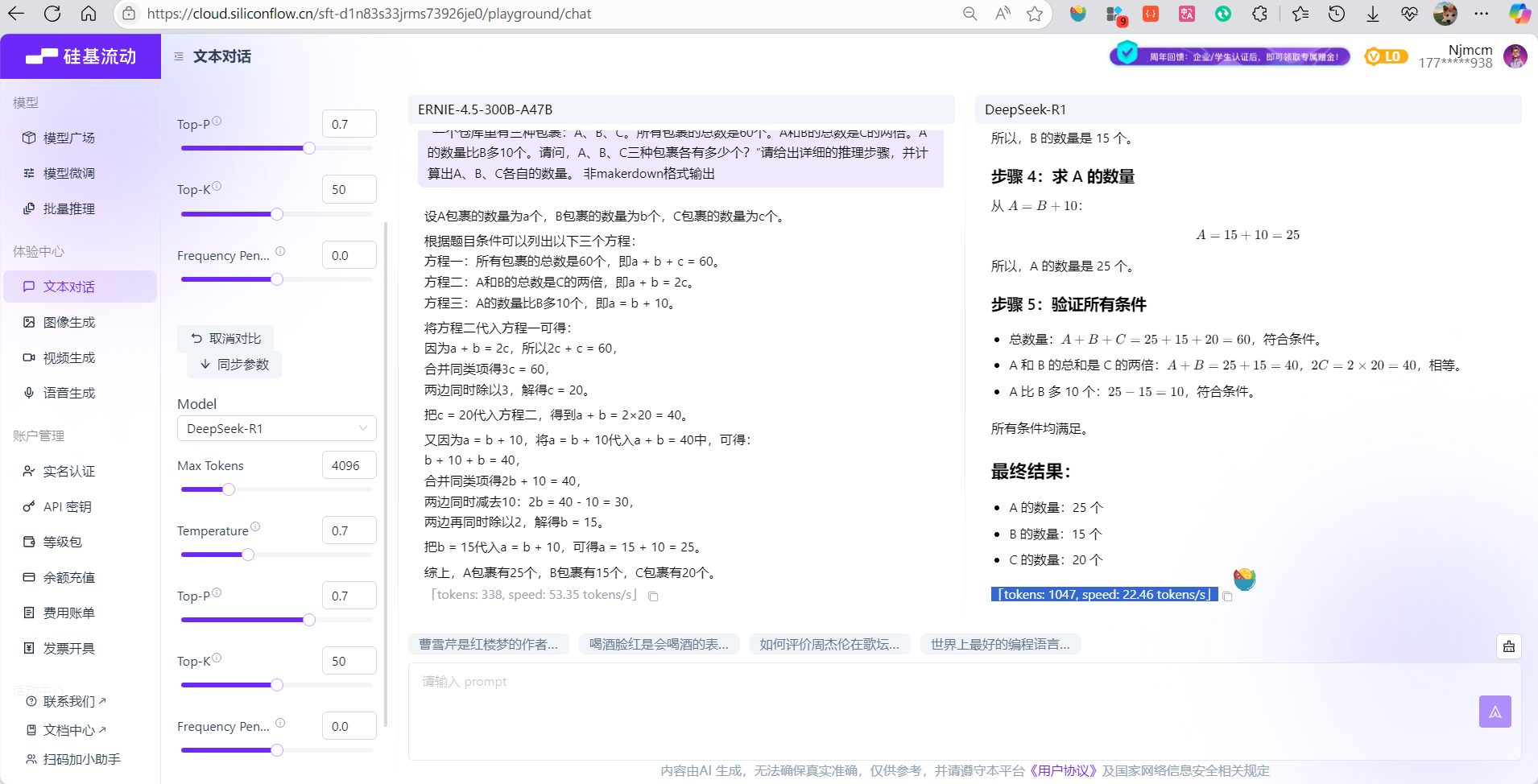Viewport: 1538px width, 784px height.
Task: Open 语音生成 in sidebar
Action: [x=81, y=393]
